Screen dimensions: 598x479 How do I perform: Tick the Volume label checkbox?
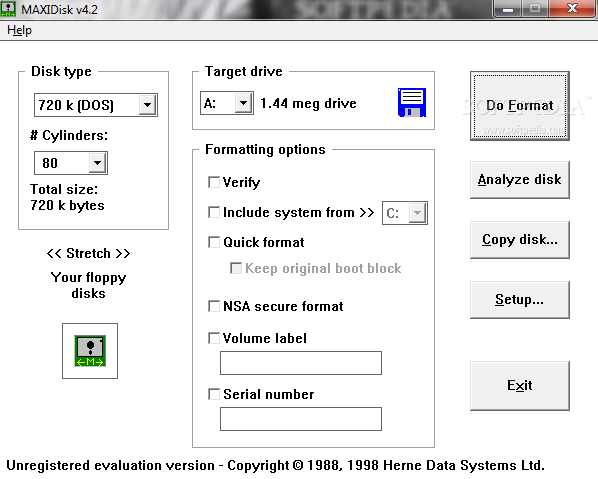coord(214,338)
